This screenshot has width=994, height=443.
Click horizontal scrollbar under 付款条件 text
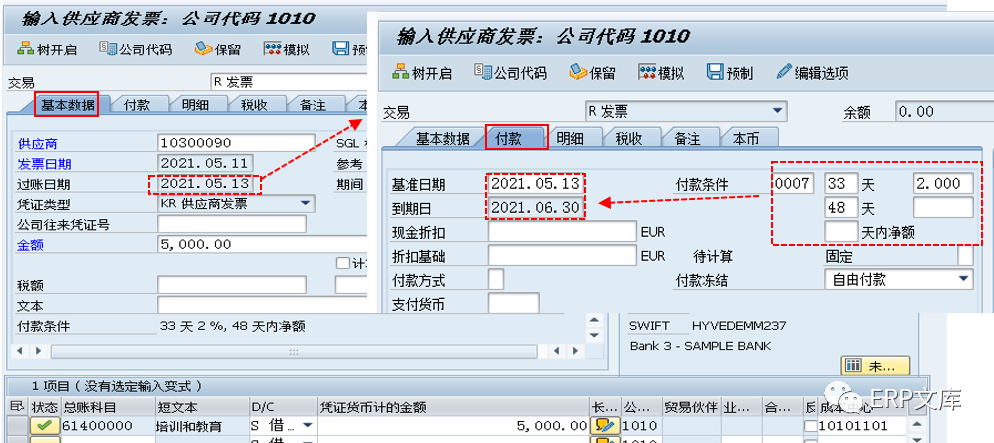pyautogui.click(x=293, y=350)
